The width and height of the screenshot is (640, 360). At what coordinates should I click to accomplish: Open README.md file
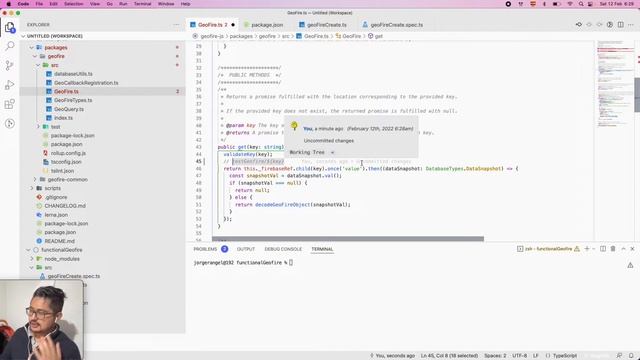[60, 241]
